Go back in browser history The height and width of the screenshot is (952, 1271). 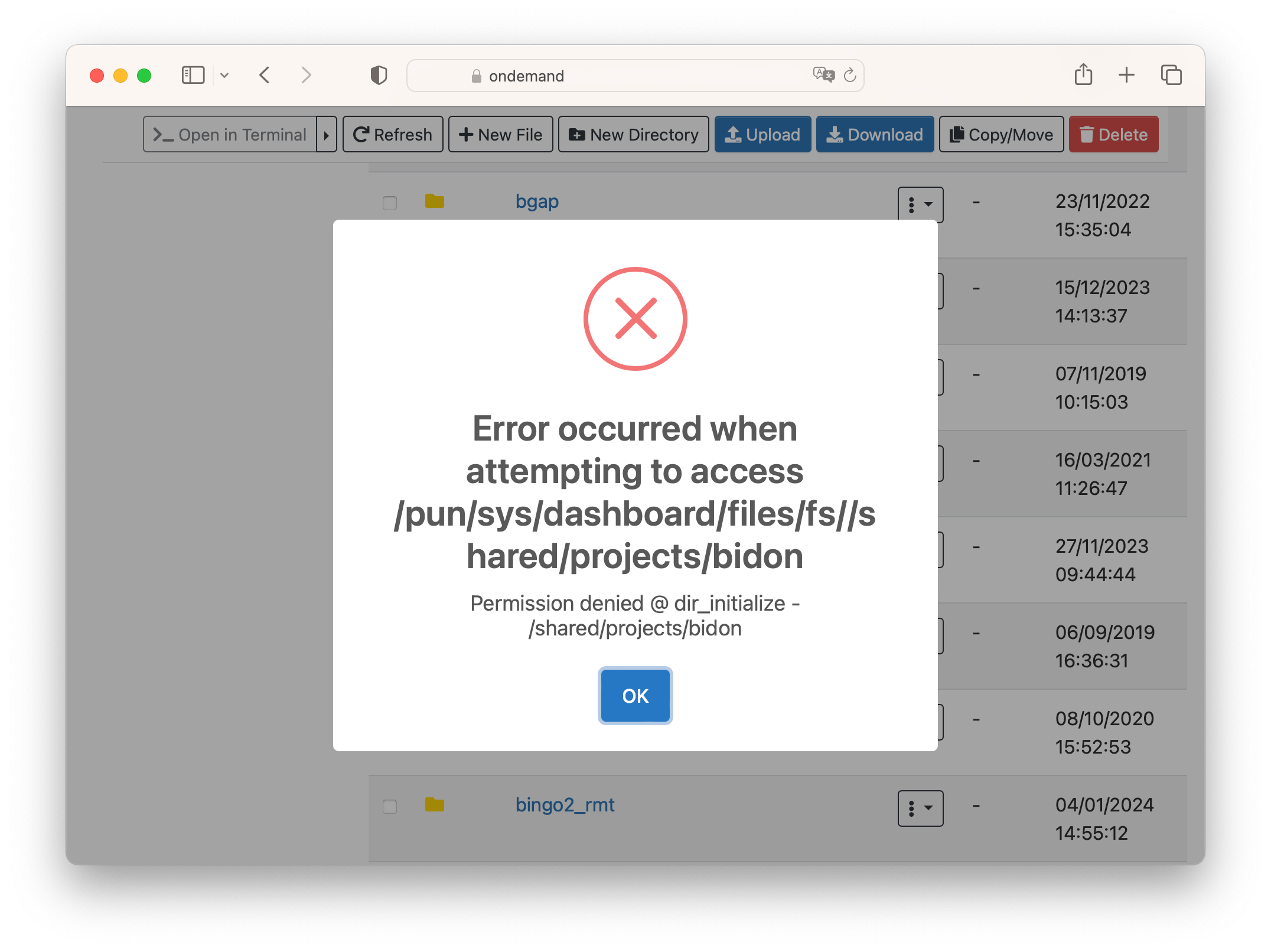coord(265,75)
